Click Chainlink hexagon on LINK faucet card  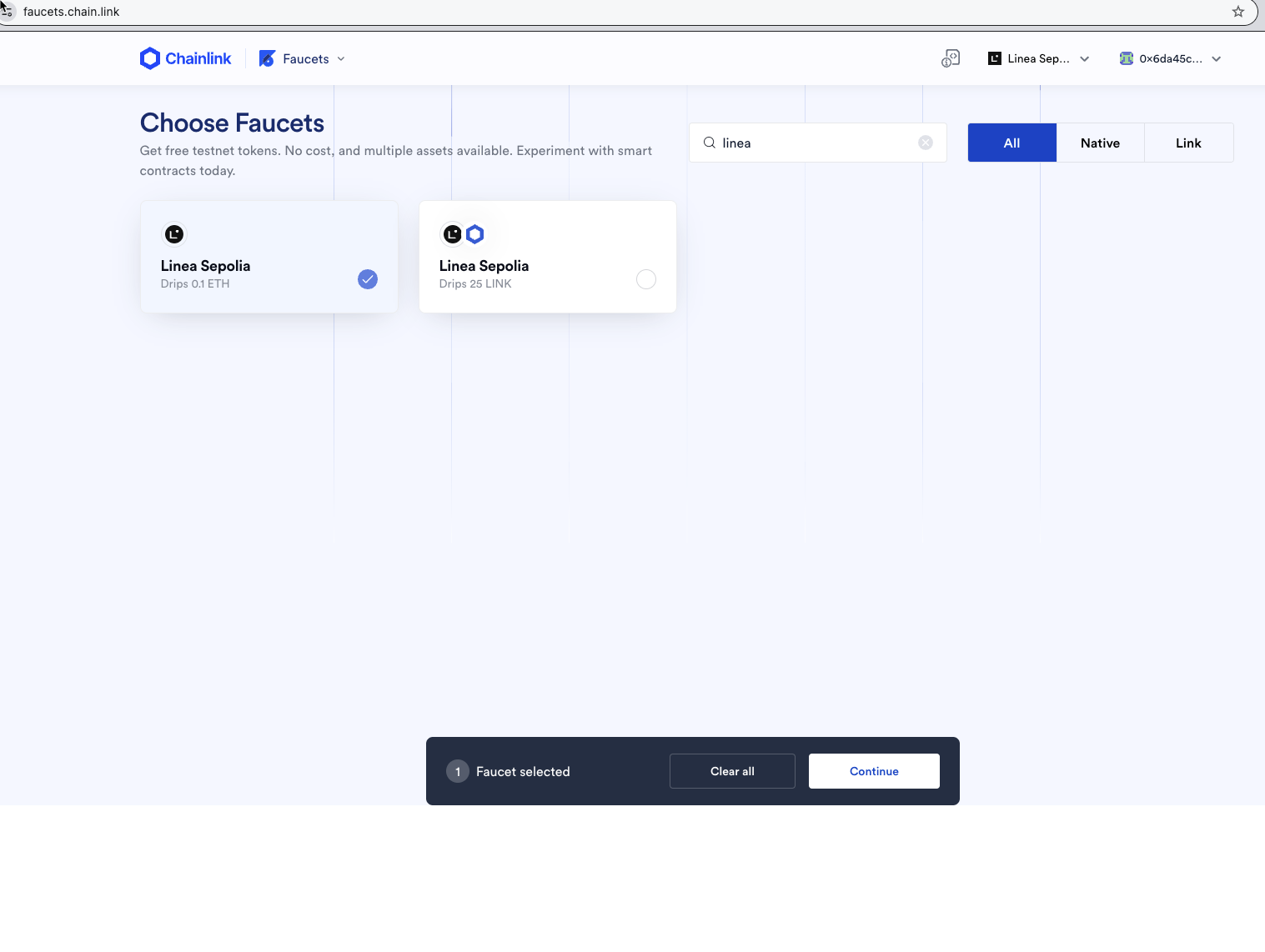click(x=474, y=234)
